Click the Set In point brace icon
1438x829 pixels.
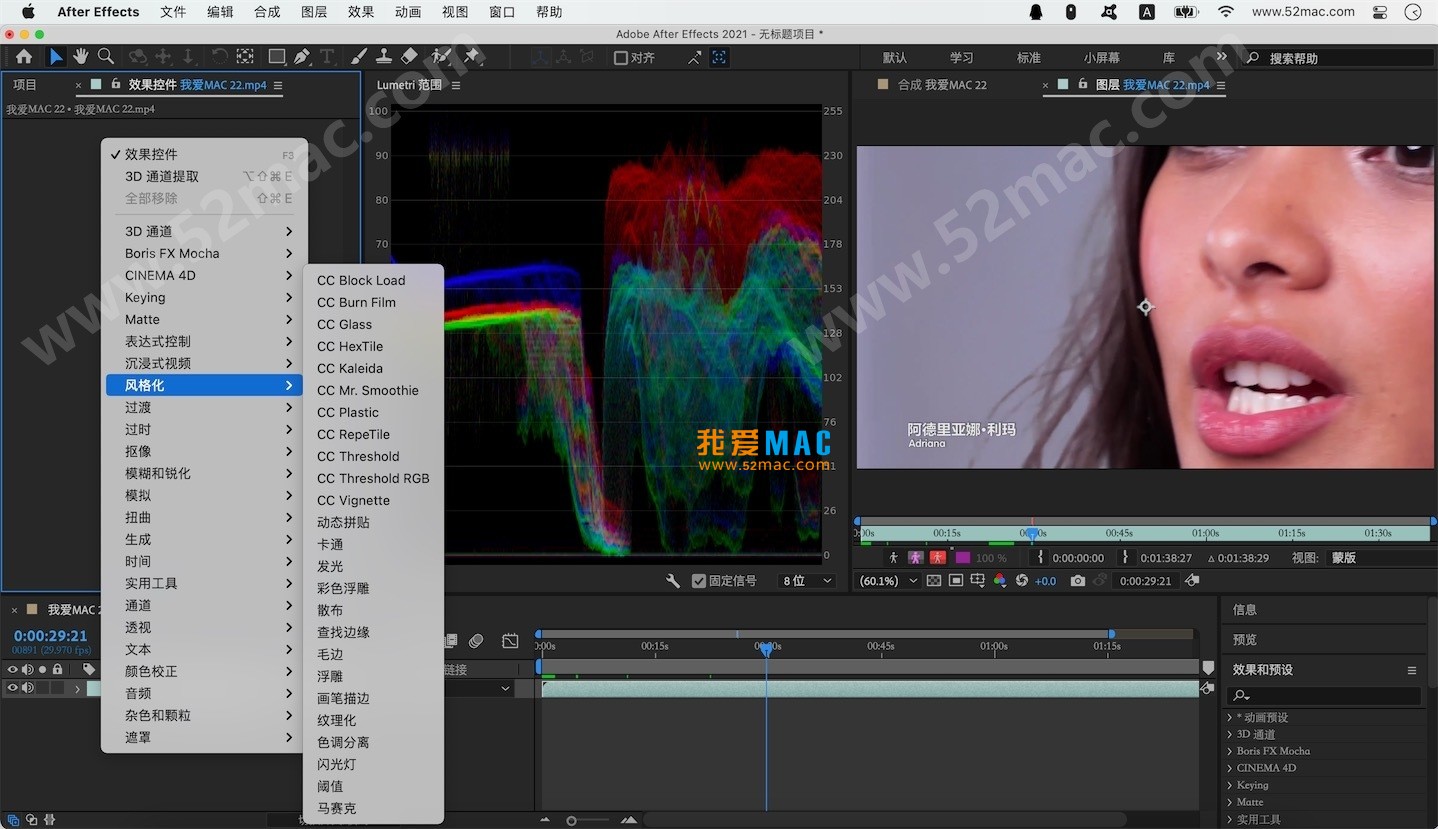point(1040,558)
